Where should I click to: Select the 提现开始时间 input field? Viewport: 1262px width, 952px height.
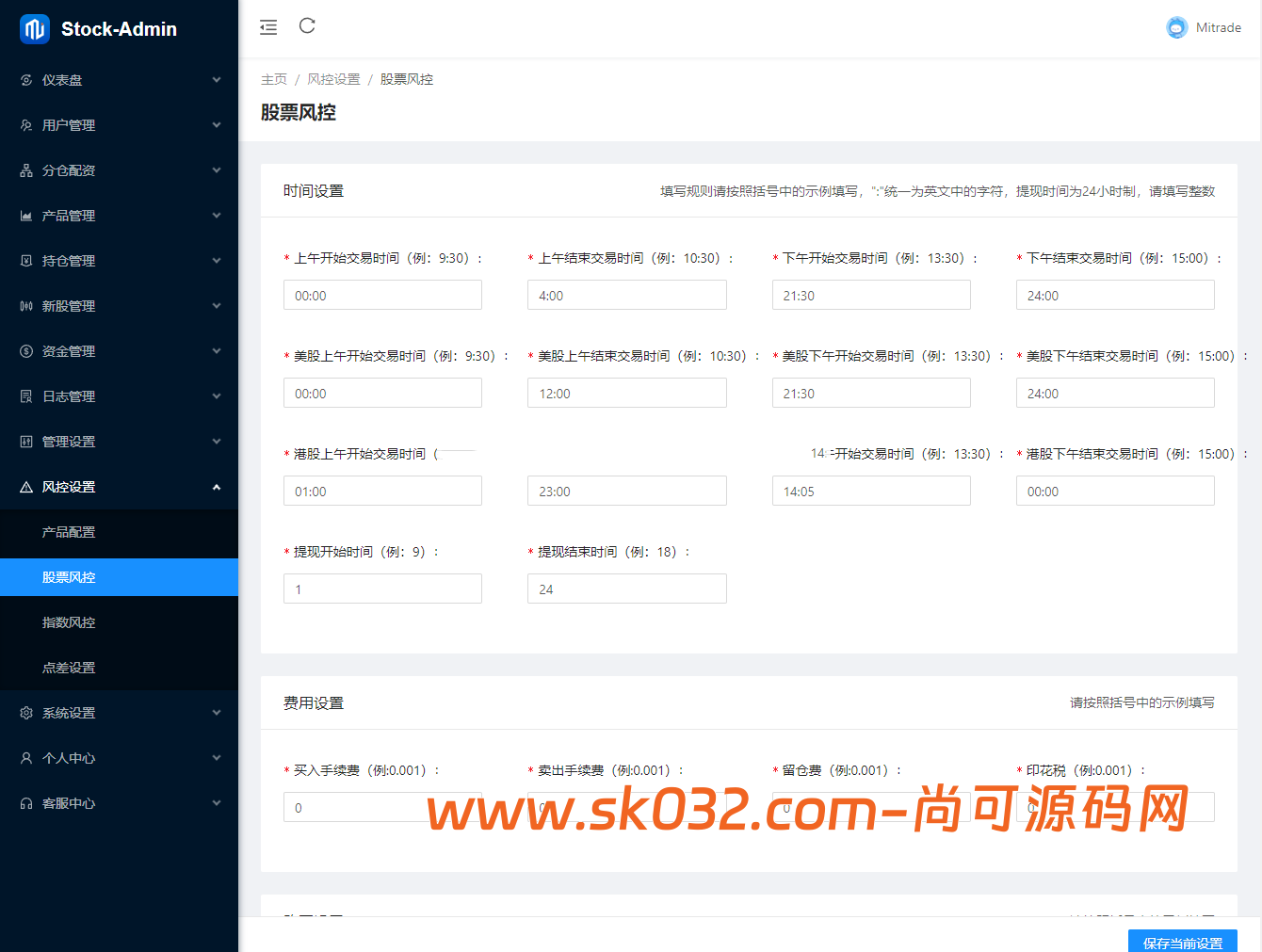(382, 588)
